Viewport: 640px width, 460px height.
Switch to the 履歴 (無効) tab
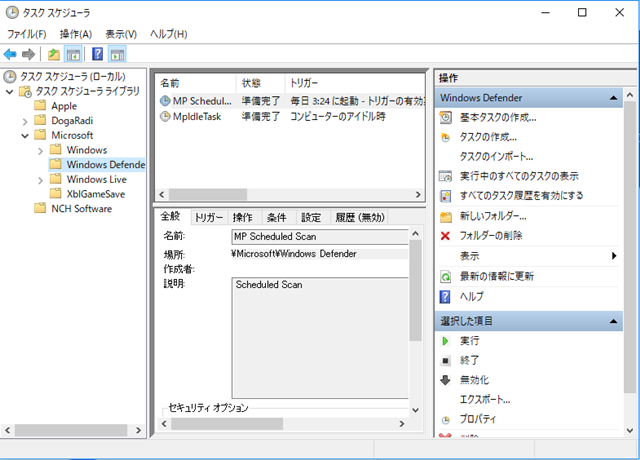[360, 218]
